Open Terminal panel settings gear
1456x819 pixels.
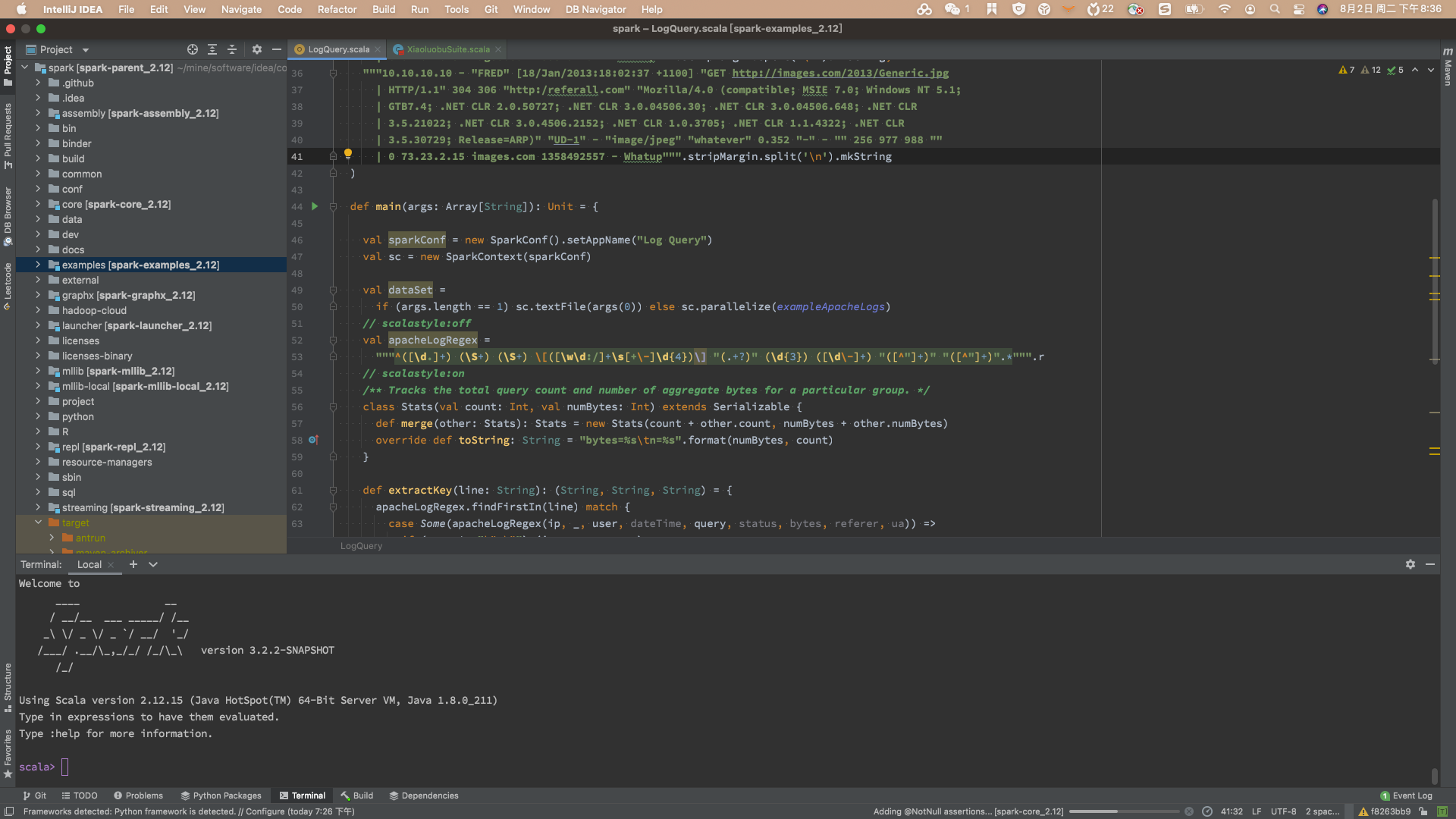coord(1410,564)
